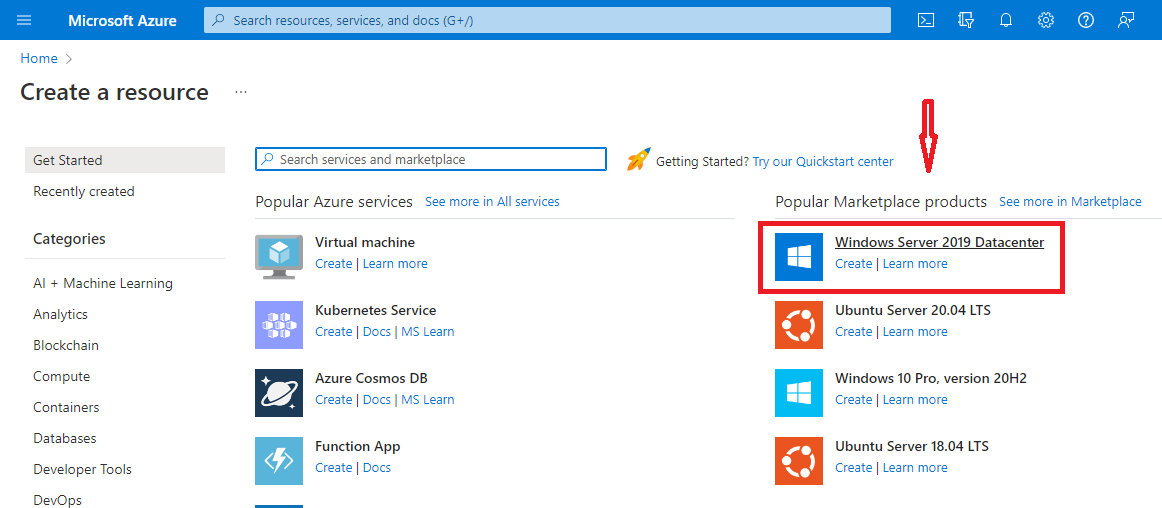Click Learn more under Virtual machine

(x=395, y=264)
